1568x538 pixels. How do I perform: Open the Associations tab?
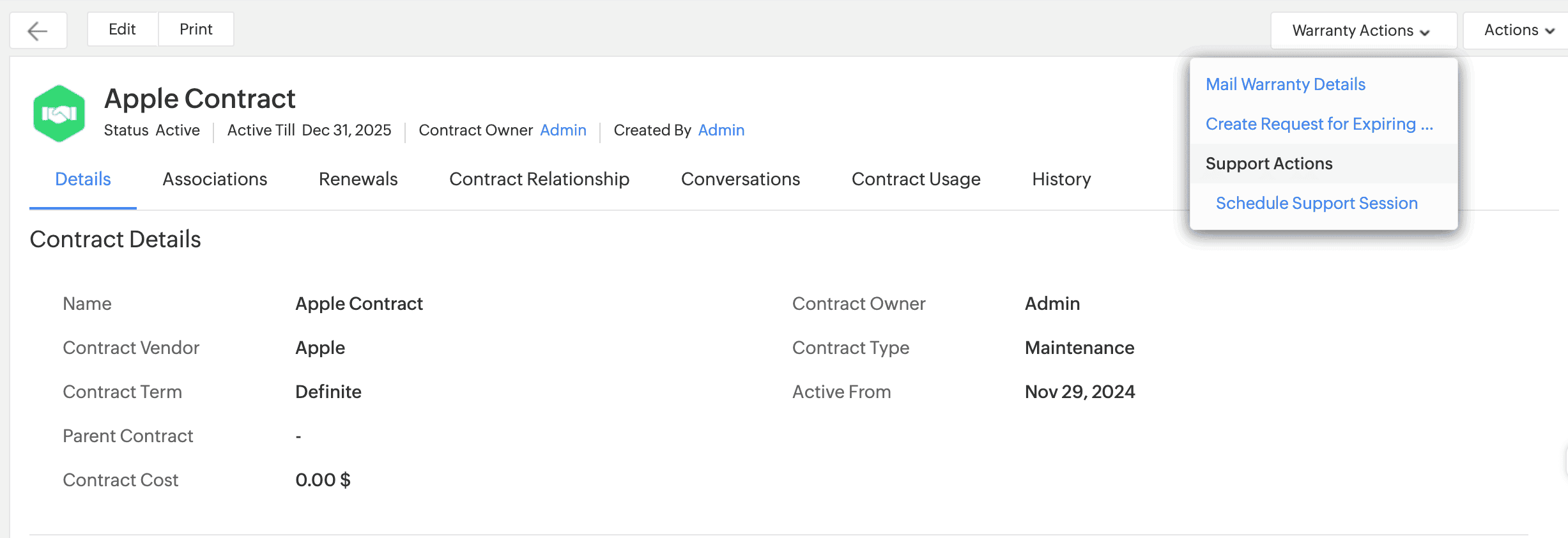pos(215,179)
